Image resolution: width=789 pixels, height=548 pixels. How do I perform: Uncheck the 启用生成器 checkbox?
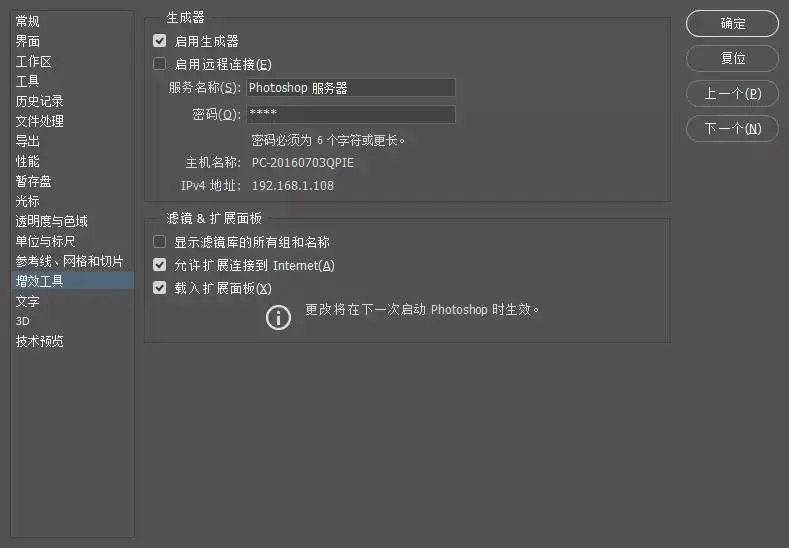(x=160, y=41)
